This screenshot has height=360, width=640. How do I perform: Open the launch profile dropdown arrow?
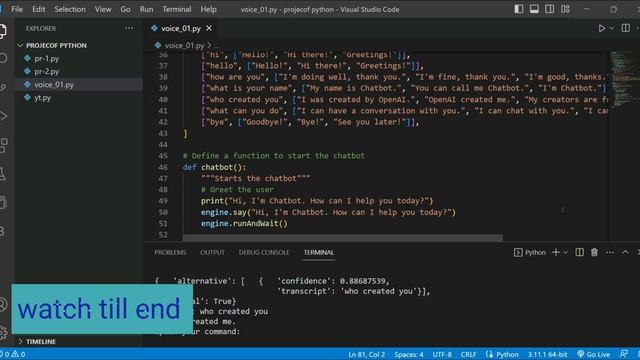565,252
